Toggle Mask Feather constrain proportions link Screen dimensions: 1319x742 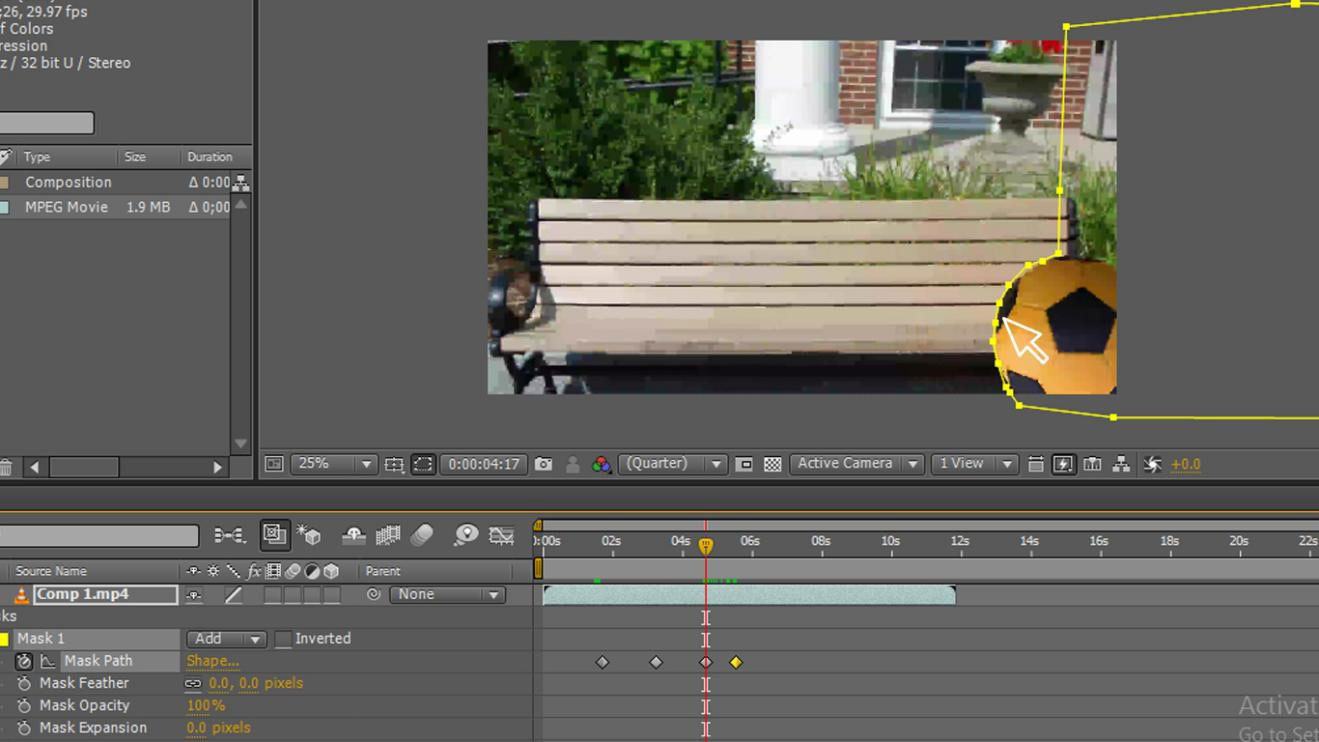coord(193,684)
